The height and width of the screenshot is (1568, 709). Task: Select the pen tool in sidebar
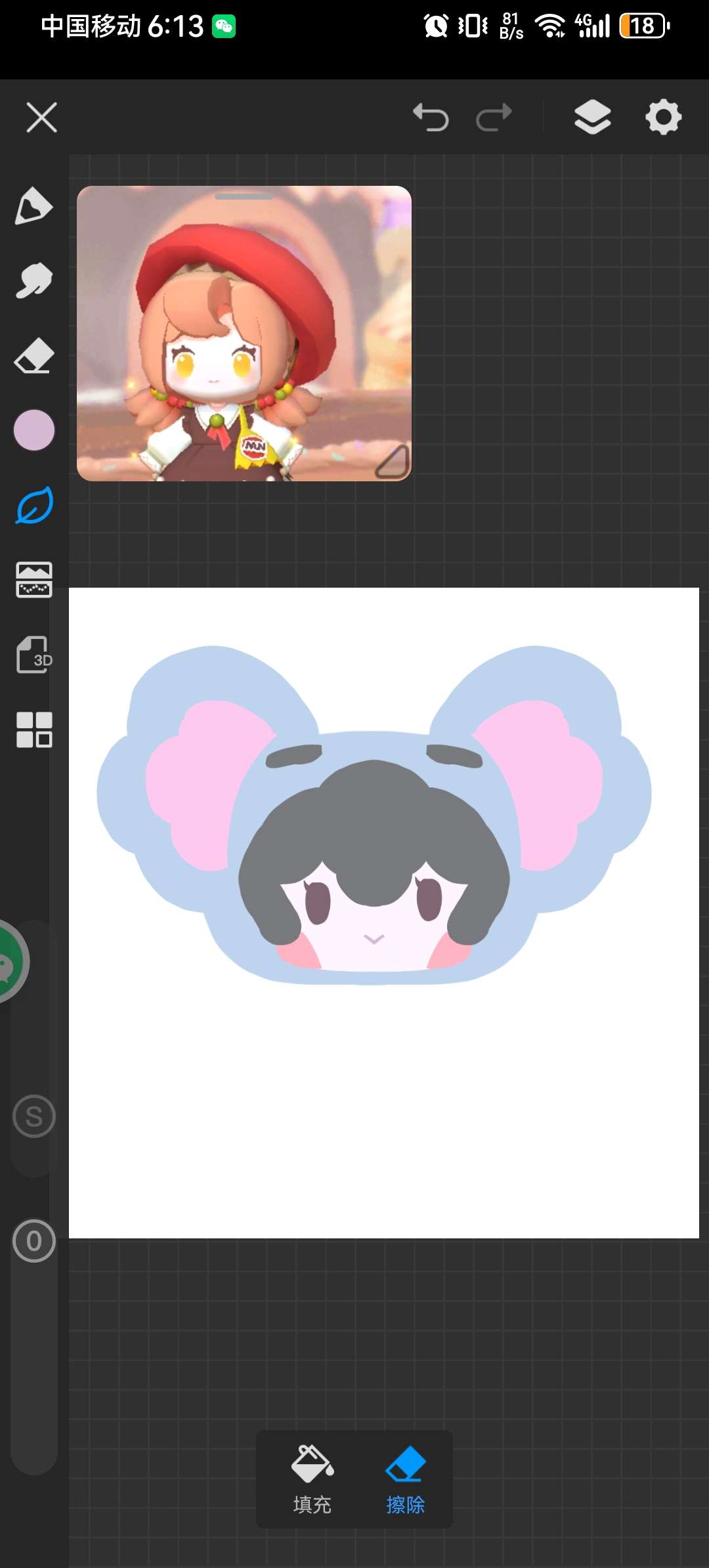pos(33,206)
